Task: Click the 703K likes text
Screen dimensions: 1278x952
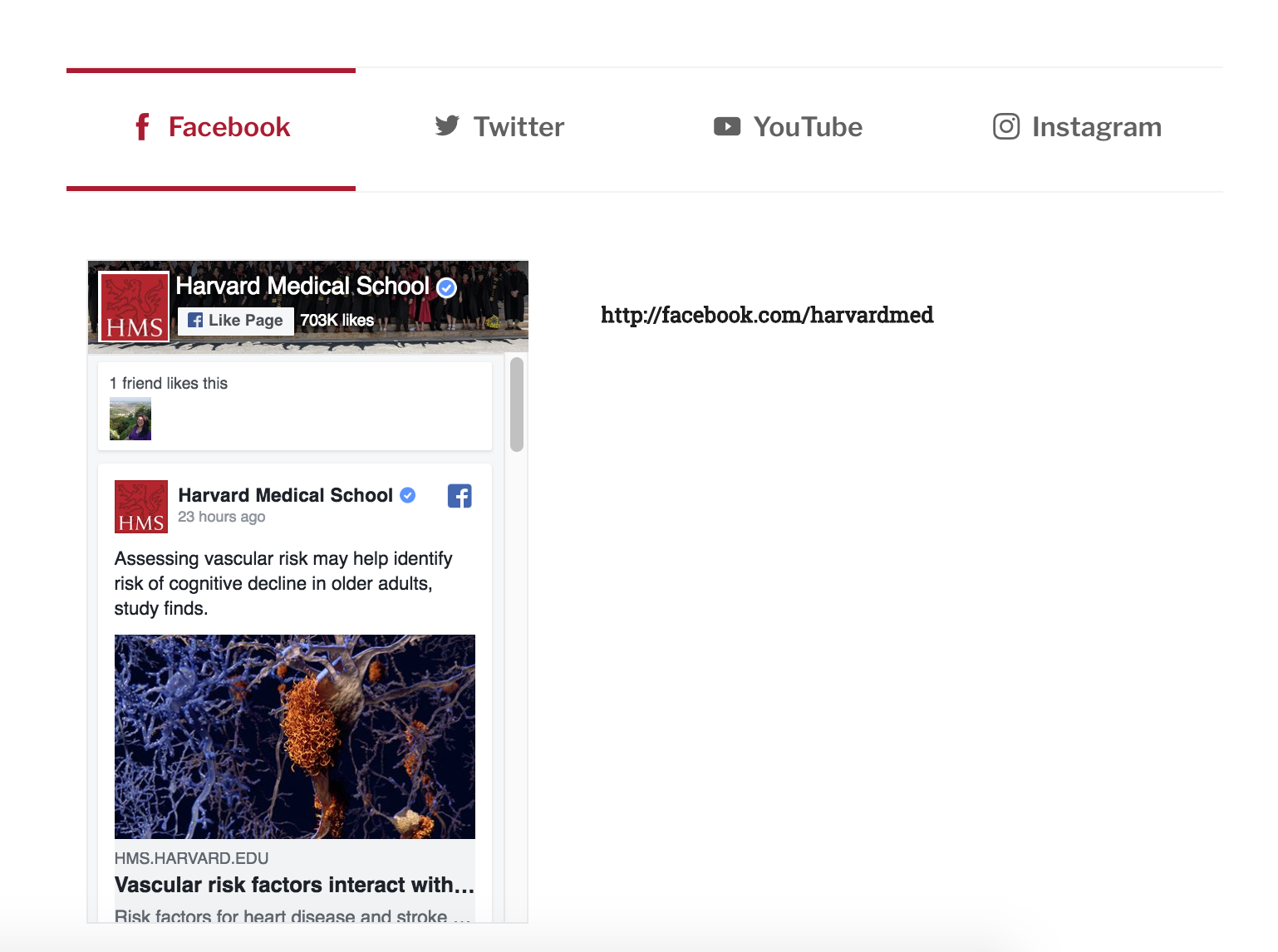Action: point(337,321)
